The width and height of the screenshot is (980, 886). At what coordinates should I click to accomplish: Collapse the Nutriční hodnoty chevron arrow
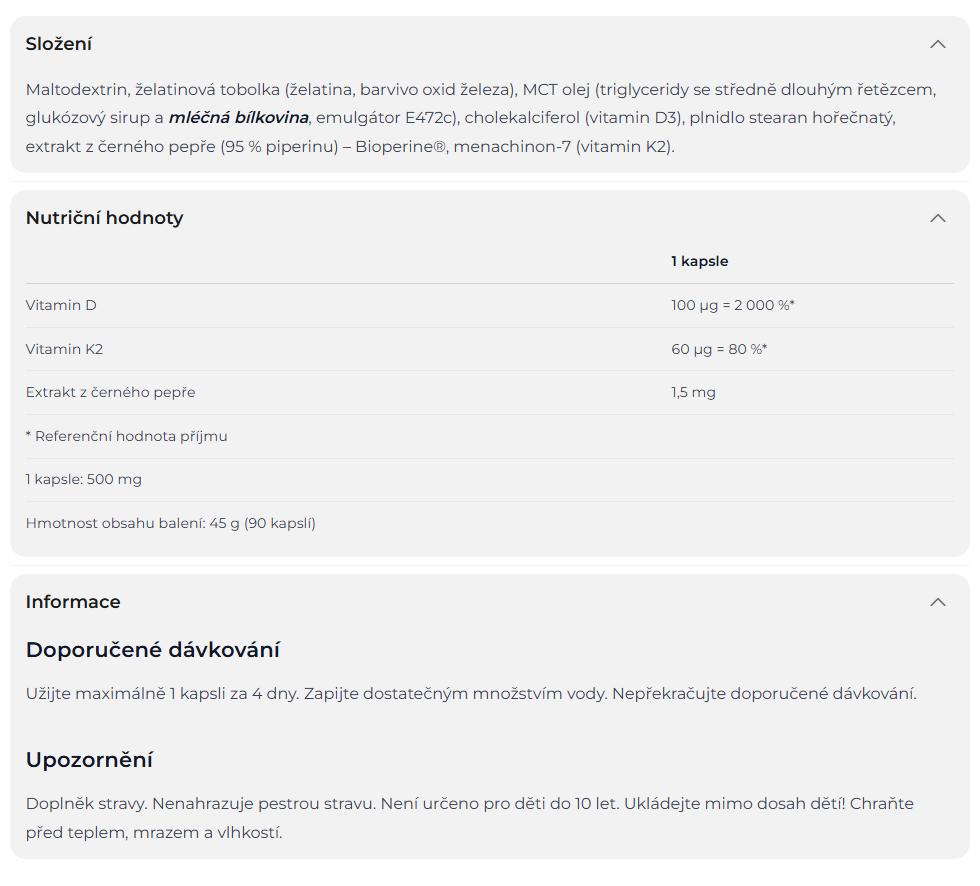click(x=937, y=218)
